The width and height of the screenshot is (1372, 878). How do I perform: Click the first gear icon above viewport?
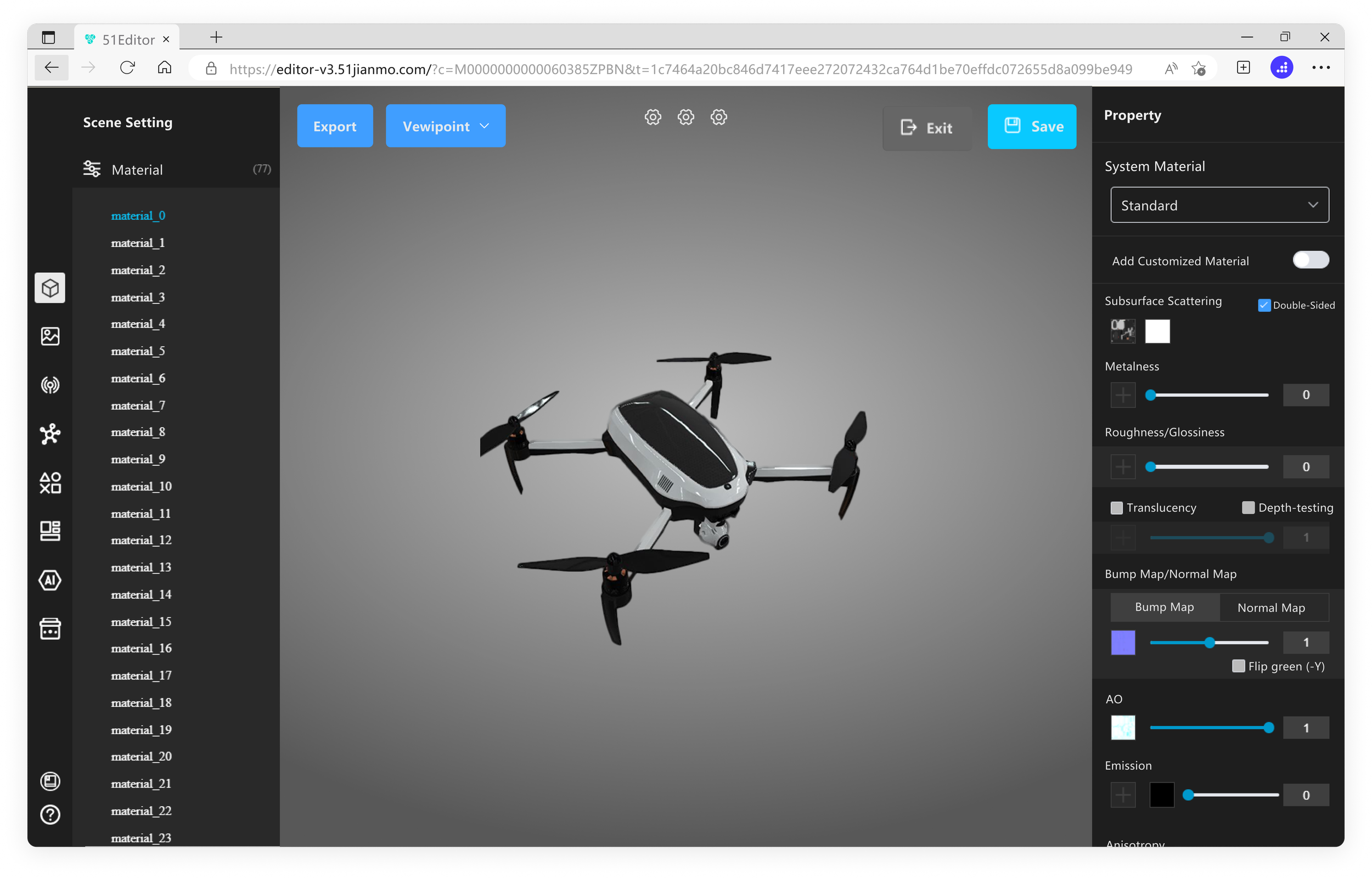(653, 117)
